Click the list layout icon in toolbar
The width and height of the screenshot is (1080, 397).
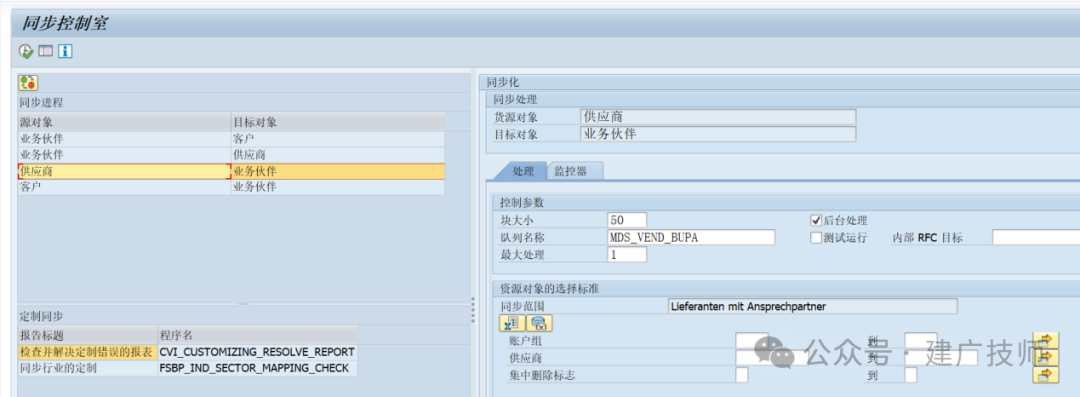point(45,51)
